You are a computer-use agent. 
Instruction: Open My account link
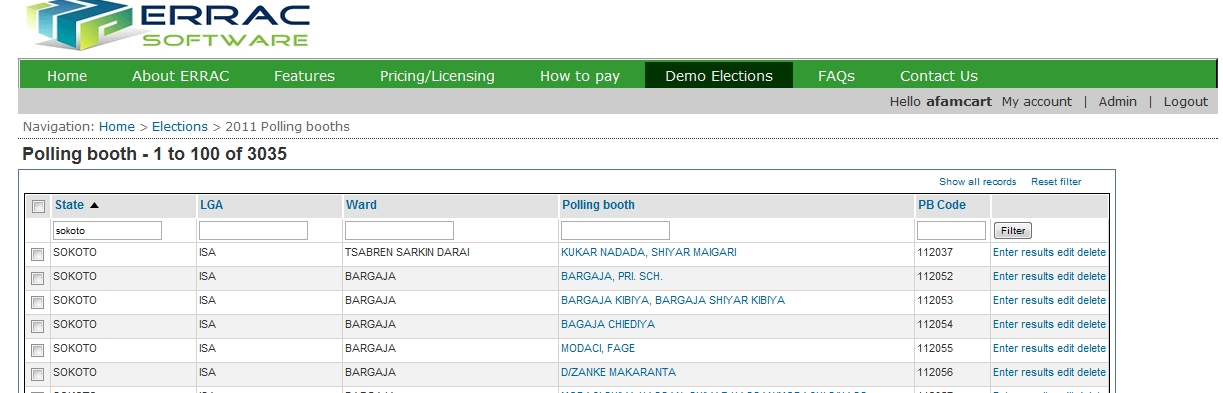click(1037, 101)
